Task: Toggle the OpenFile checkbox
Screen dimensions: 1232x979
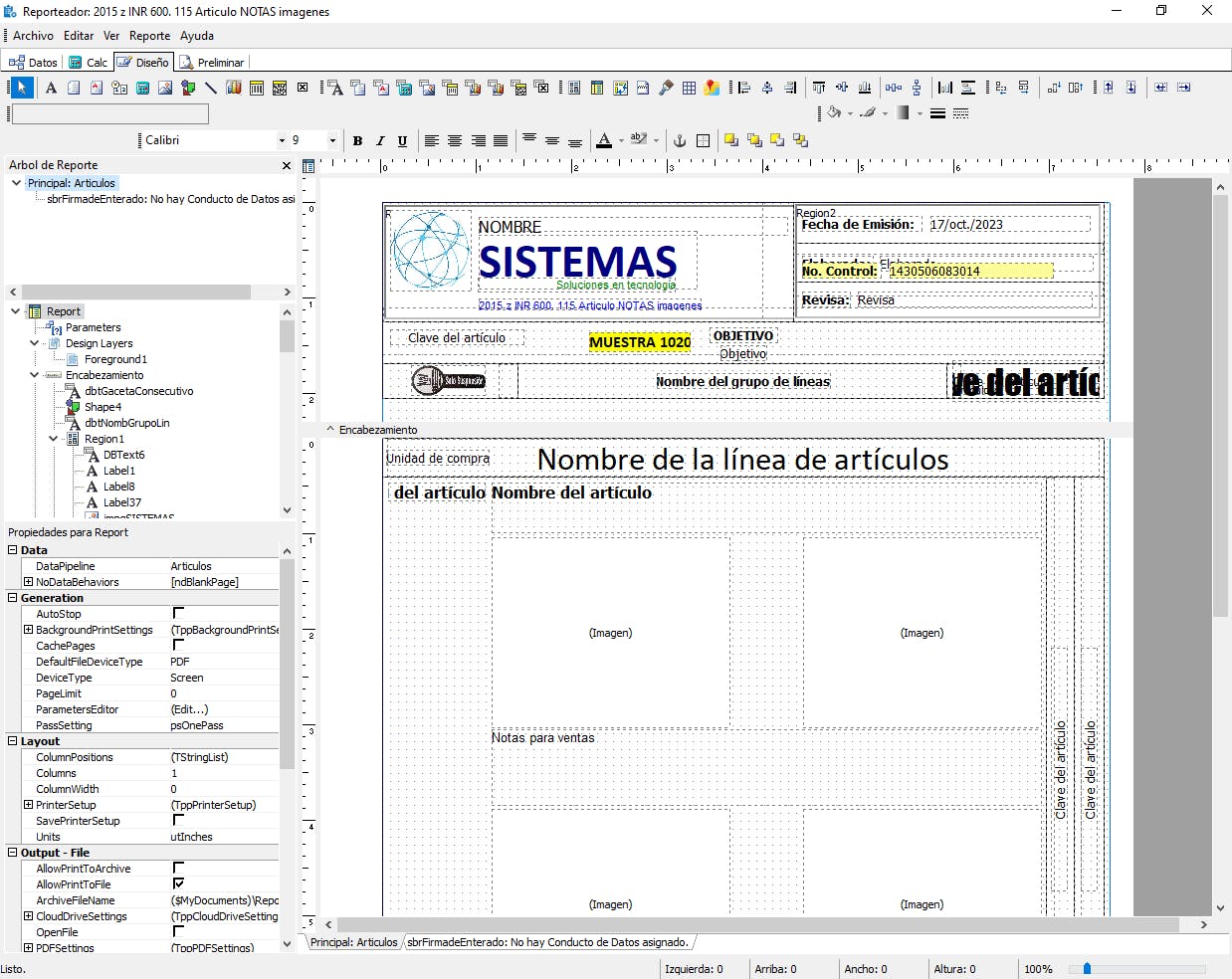Action: [x=178, y=931]
